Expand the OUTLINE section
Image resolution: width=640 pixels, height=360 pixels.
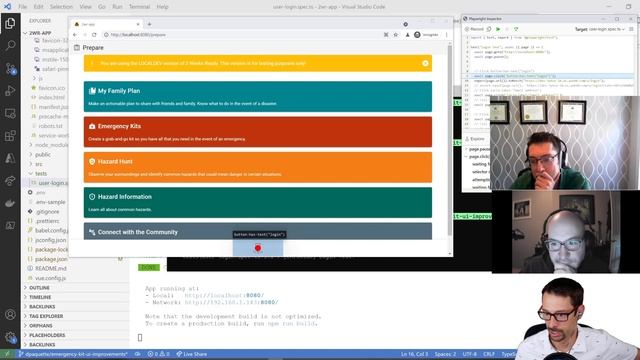click(39, 288)
